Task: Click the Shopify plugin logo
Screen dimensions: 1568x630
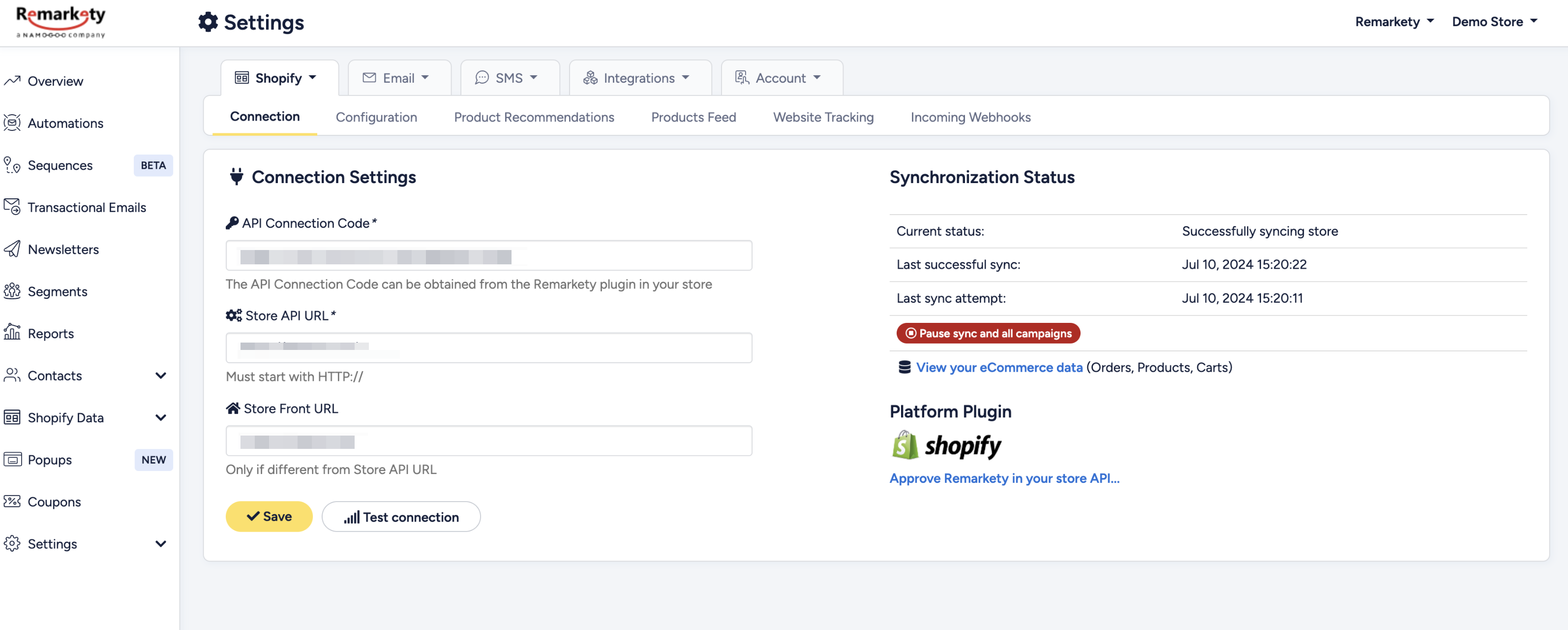Action: tap(946, 445)
